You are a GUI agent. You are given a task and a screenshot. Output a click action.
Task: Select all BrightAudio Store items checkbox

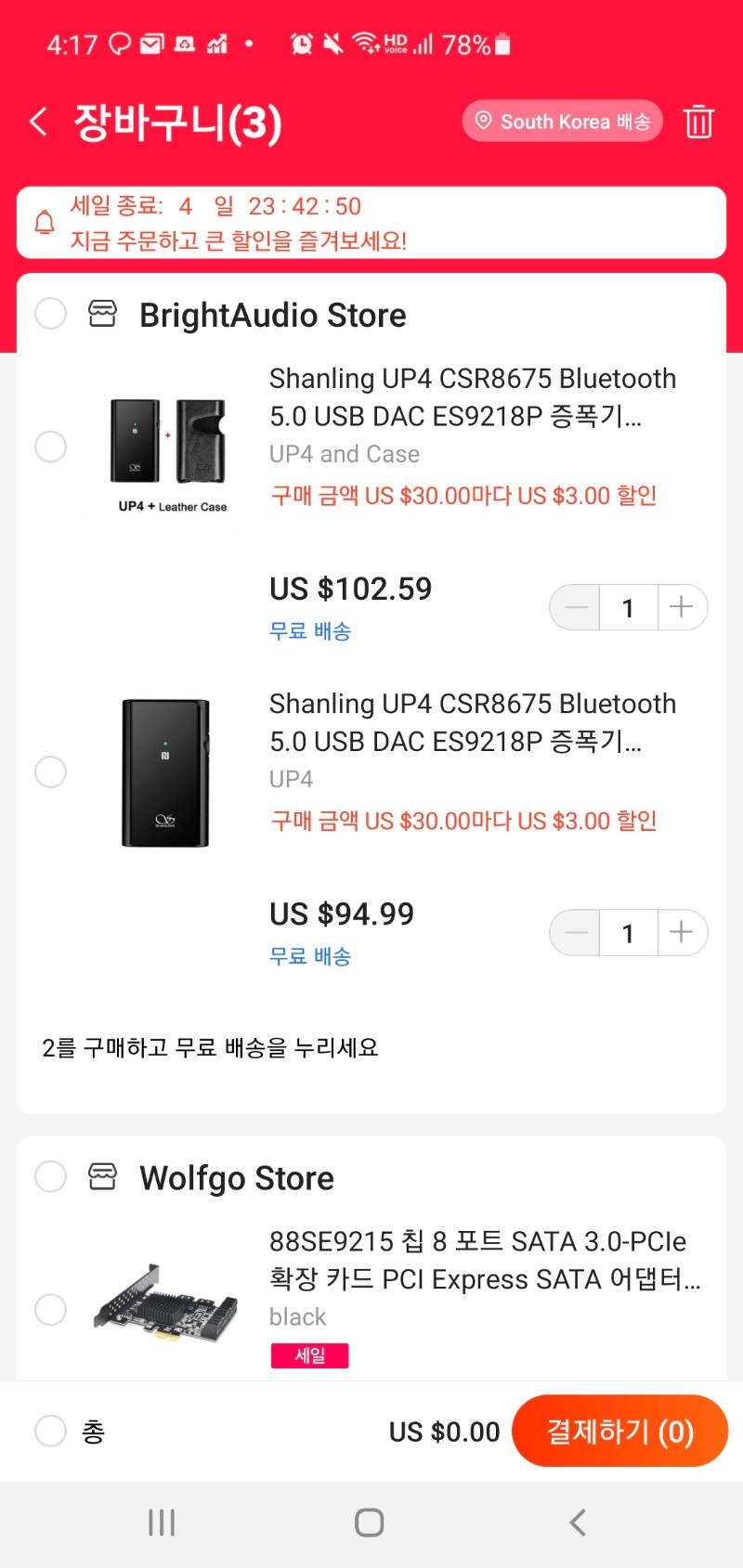click(x=50, y=314)
